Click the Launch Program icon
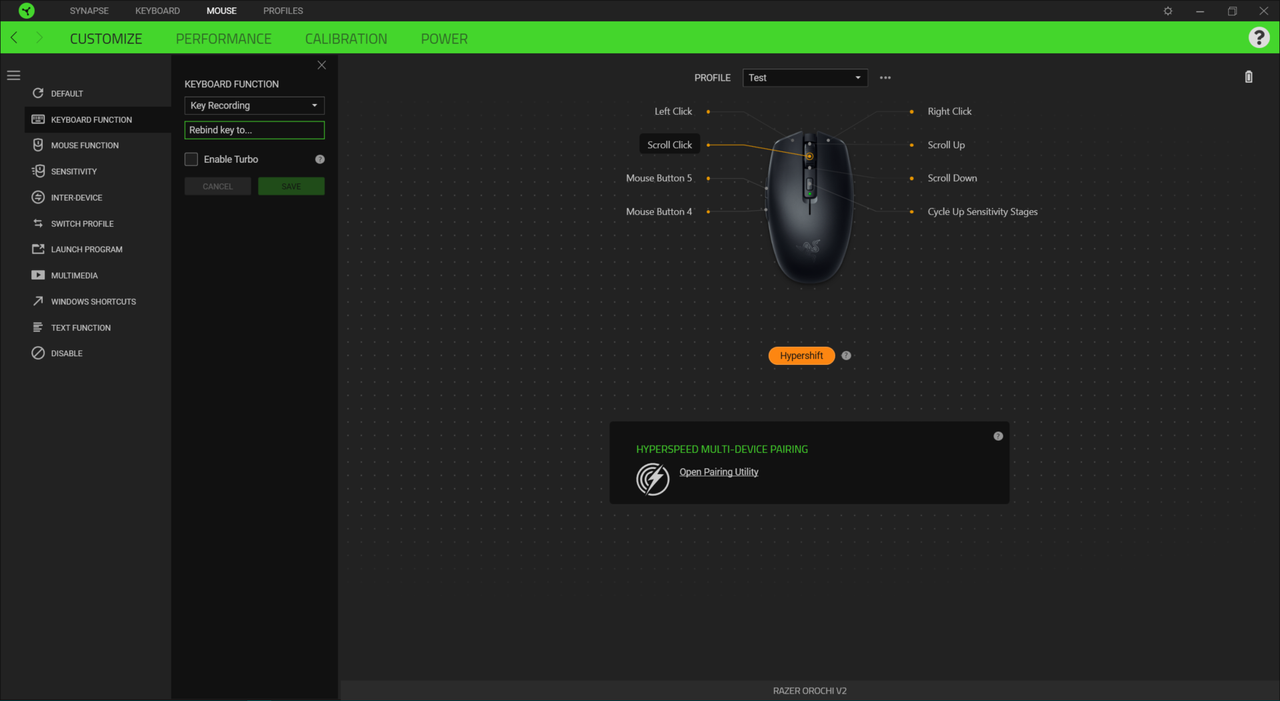This screenshot has width=1280, height=701. click(38, 249)
